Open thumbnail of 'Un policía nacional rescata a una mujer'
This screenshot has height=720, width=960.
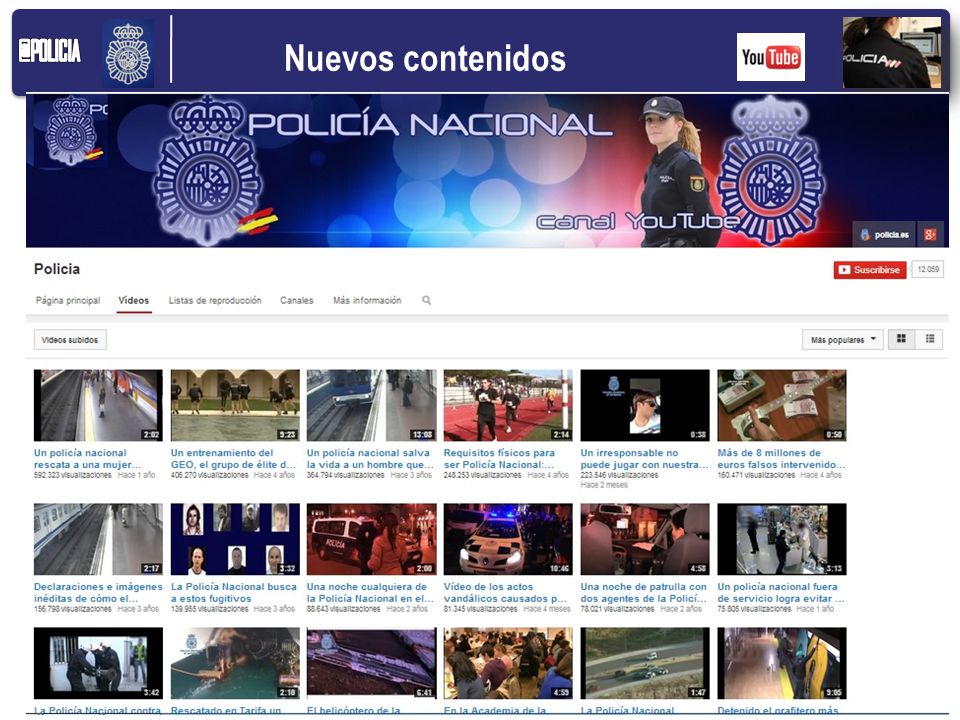(98, 405)
